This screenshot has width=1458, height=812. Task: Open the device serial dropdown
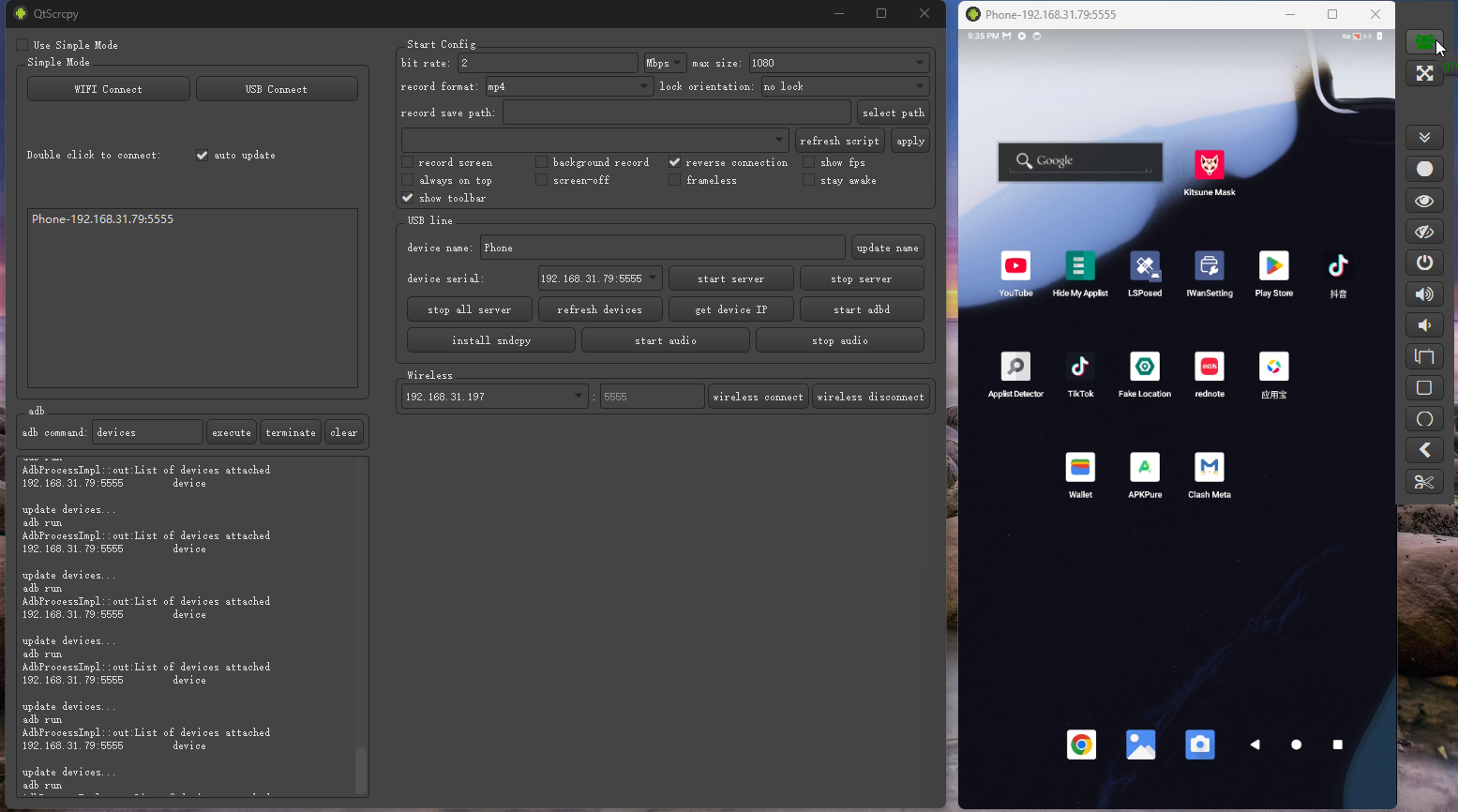coord(600,278)
